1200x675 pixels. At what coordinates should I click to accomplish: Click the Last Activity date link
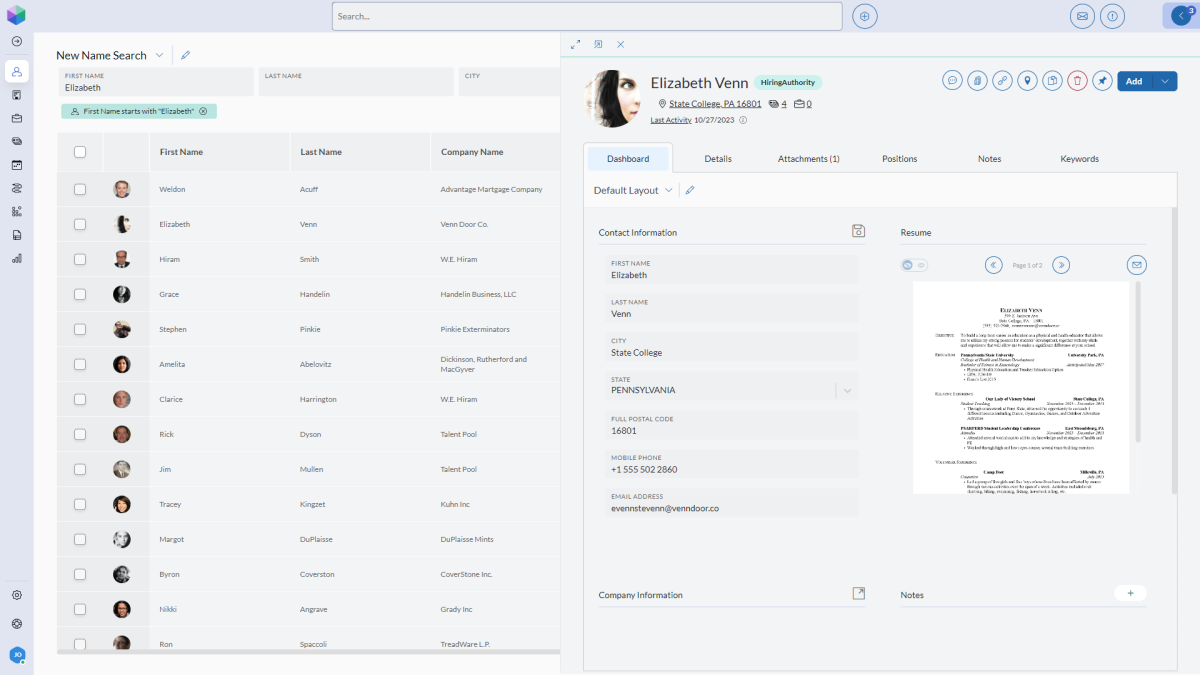pyautogui.click(x=670, y=119)
